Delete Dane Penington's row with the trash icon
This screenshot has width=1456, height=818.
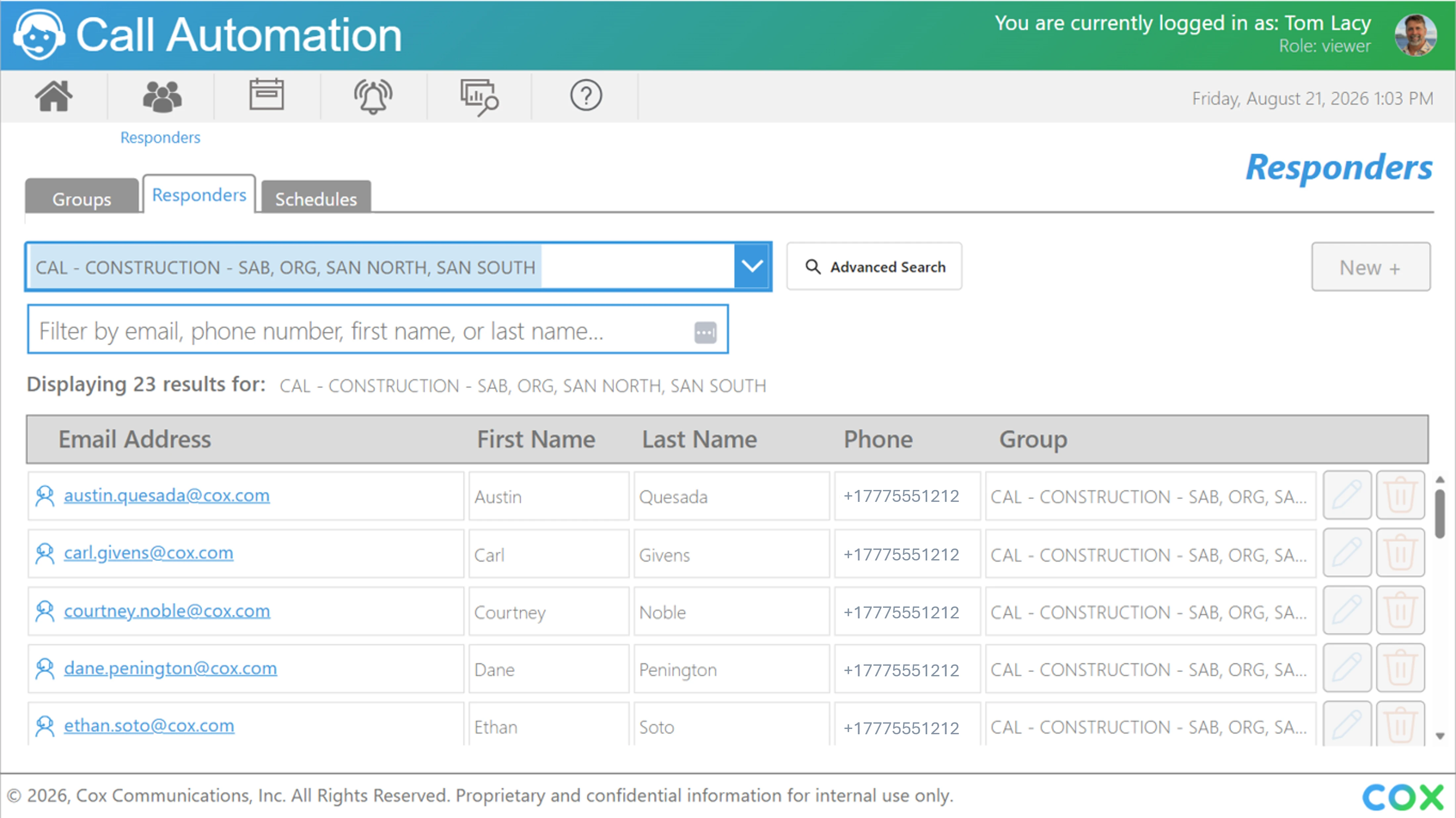click(1400, 668)
